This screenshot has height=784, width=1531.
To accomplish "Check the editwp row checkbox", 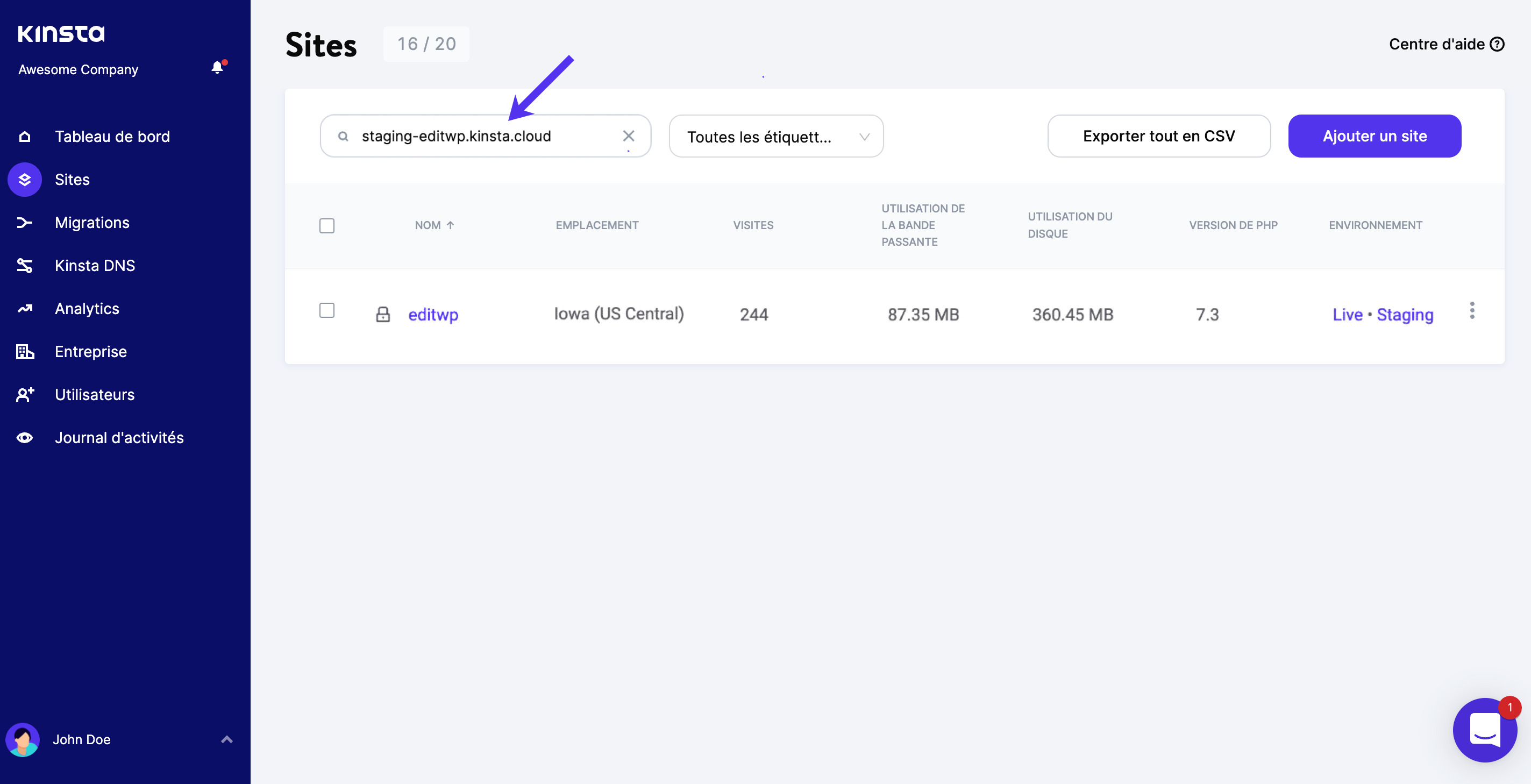I will [x=327, y=310].
